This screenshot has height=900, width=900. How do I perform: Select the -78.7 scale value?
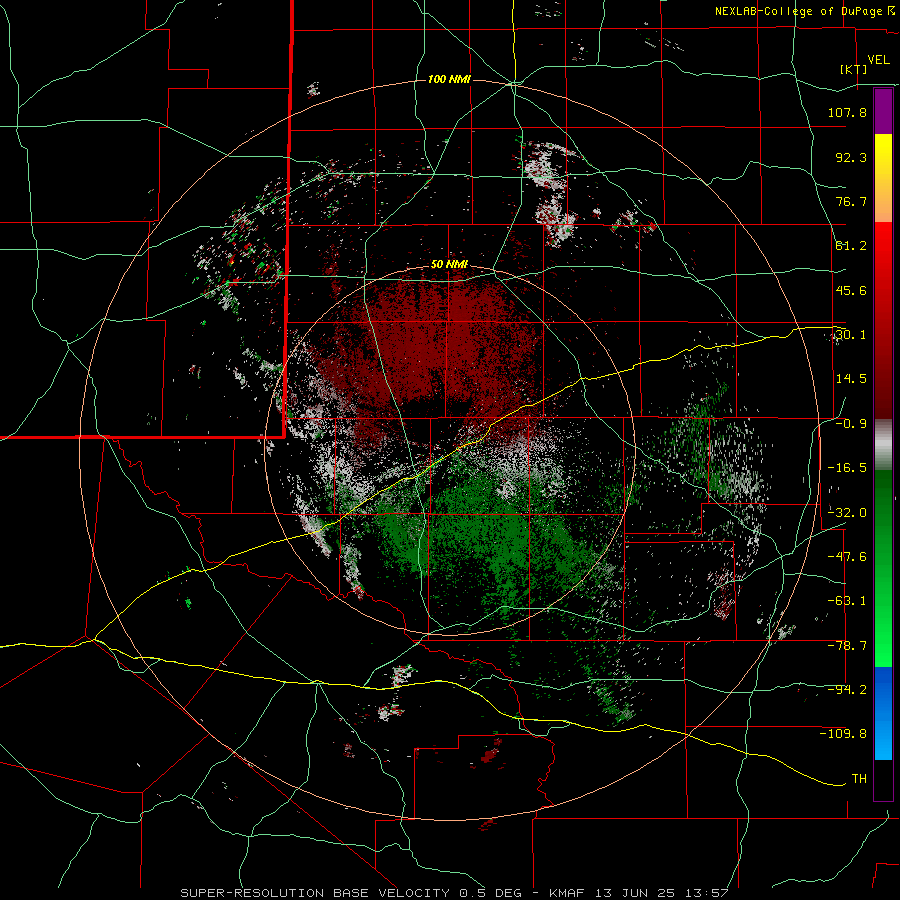(x=847, y=646)
